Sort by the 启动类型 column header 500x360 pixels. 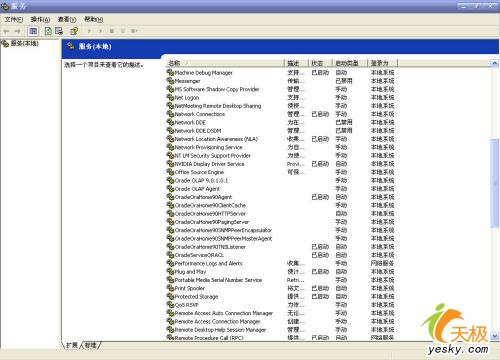click(350, 63)
